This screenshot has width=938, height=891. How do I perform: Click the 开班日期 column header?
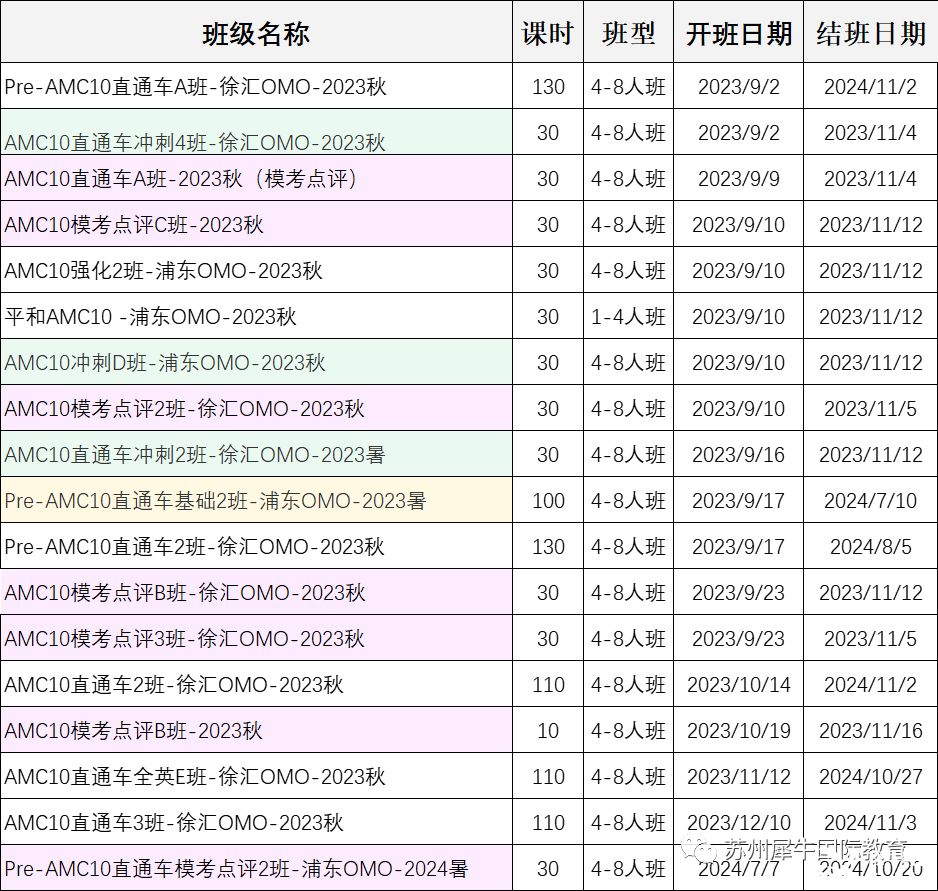pyautogui.click(x=738, y=34)
